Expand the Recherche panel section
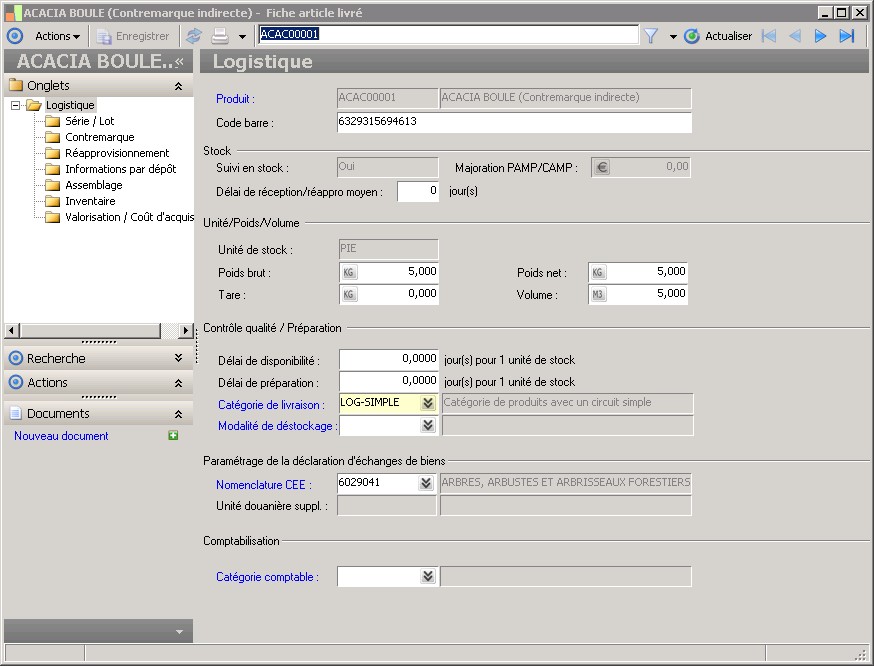 (x=178, y=358)
